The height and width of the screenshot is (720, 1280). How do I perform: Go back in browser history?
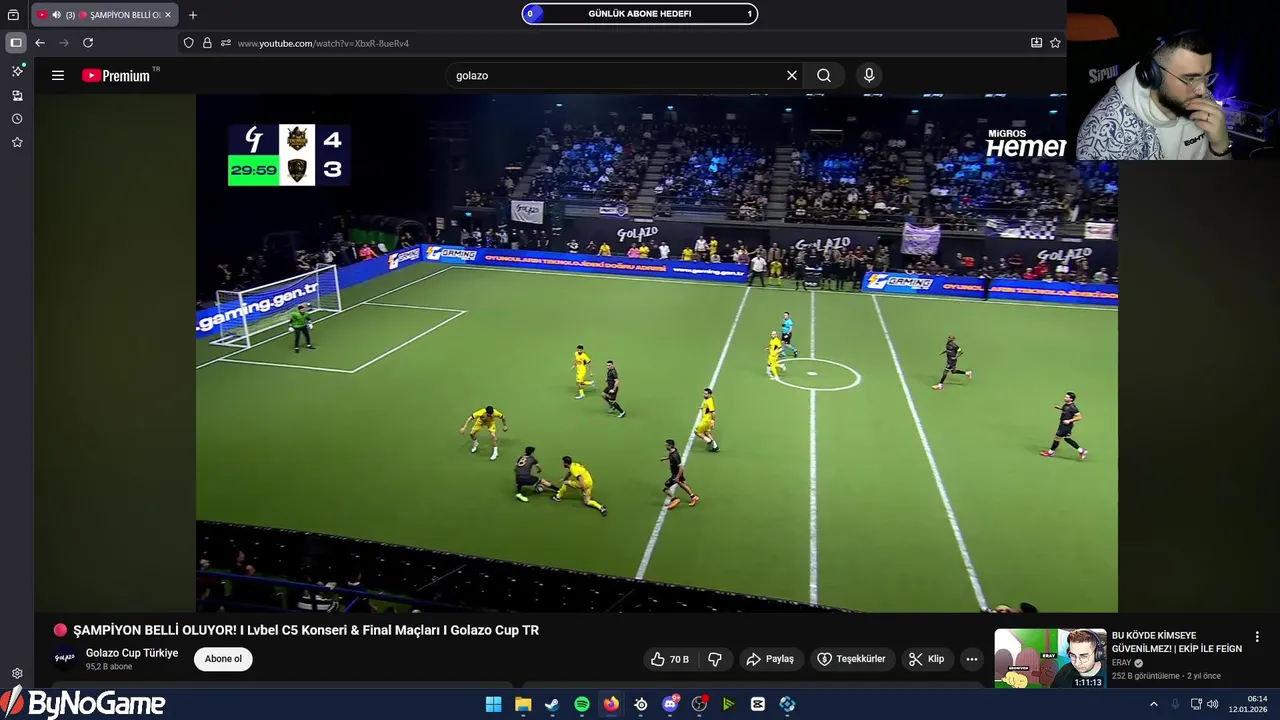coord(40,43)
